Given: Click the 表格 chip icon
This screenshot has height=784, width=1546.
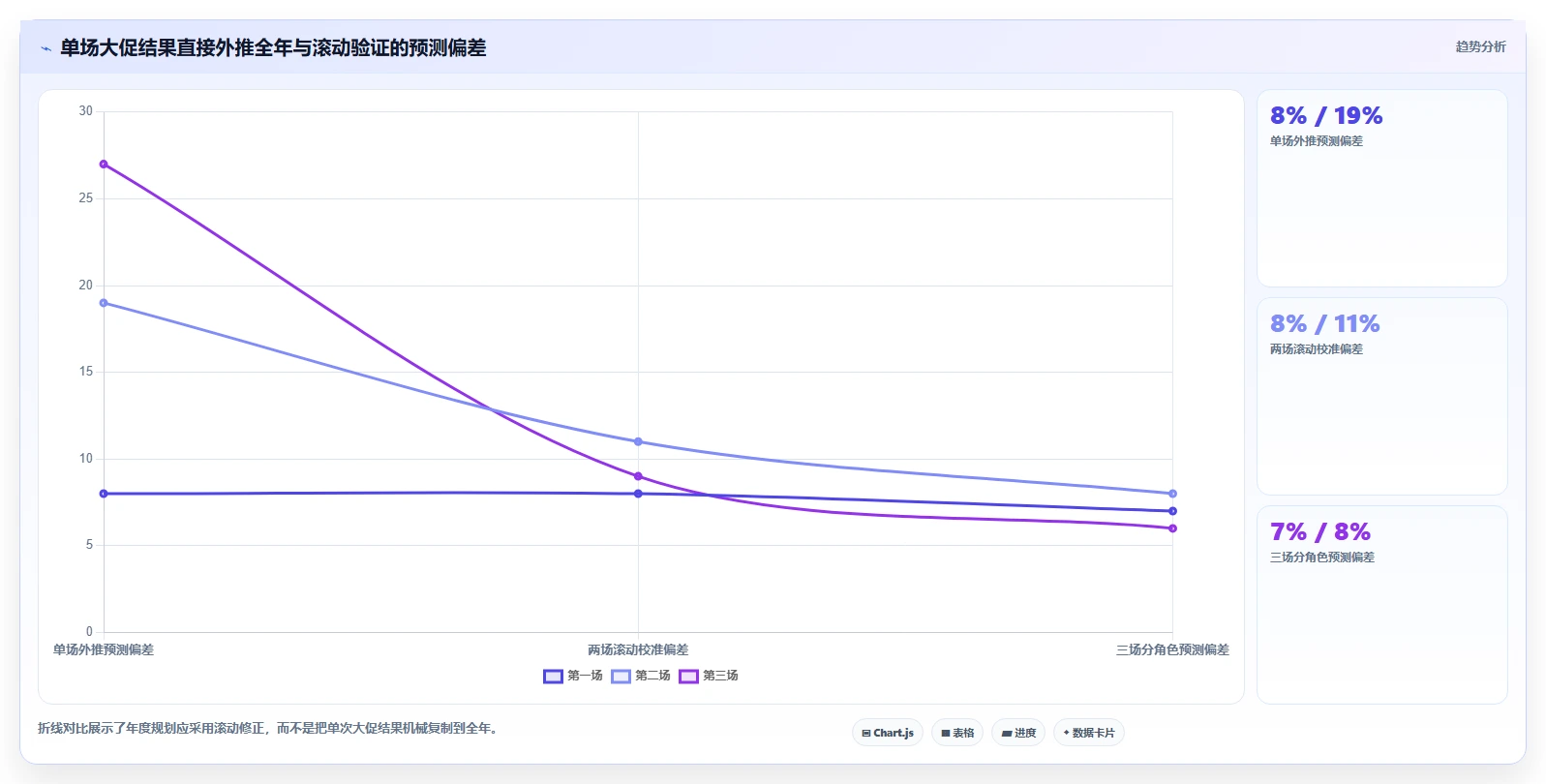Looking at the screenshot, I should pyautogui.click(x=946, y=734).
